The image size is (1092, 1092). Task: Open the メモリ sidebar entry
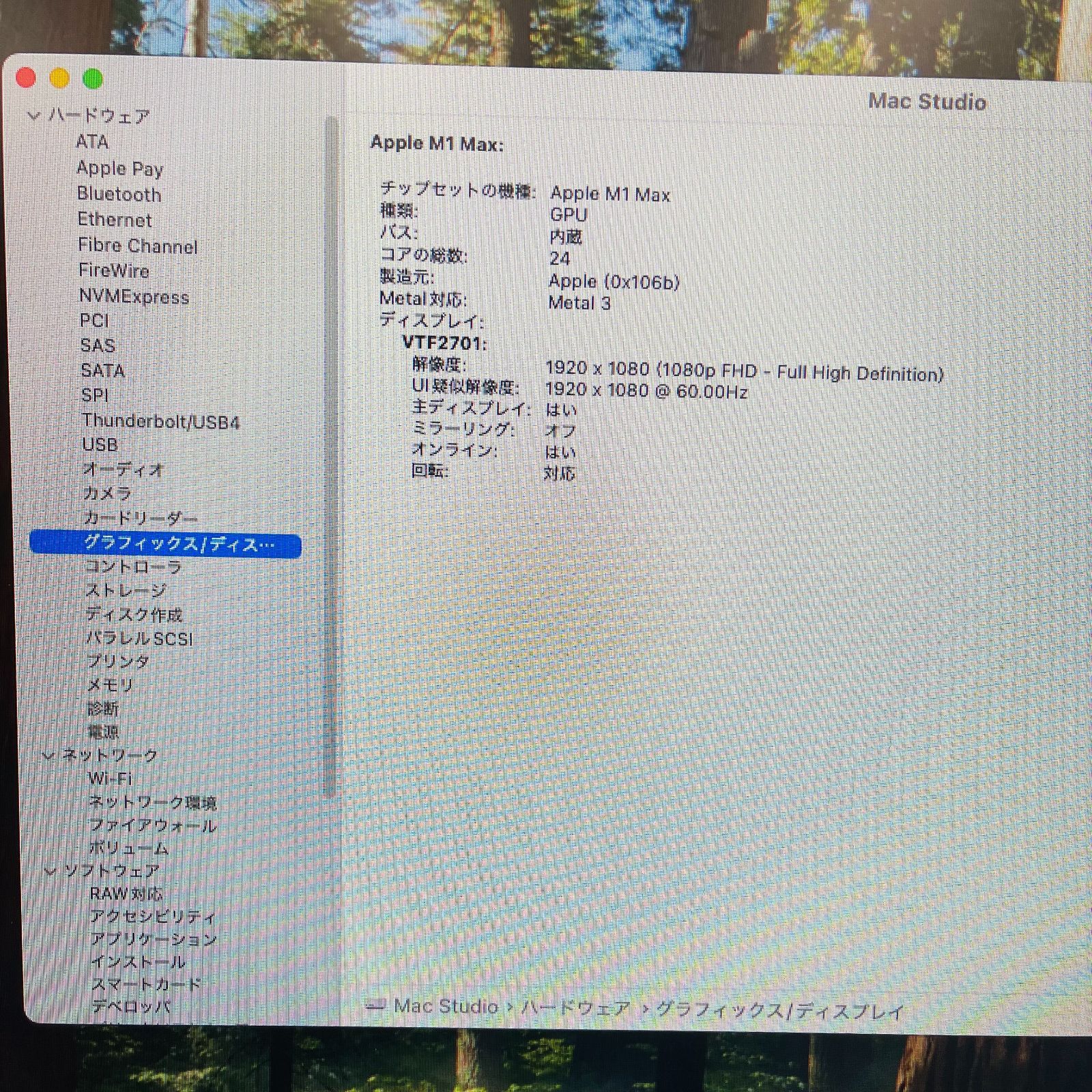tap(110, 685)
